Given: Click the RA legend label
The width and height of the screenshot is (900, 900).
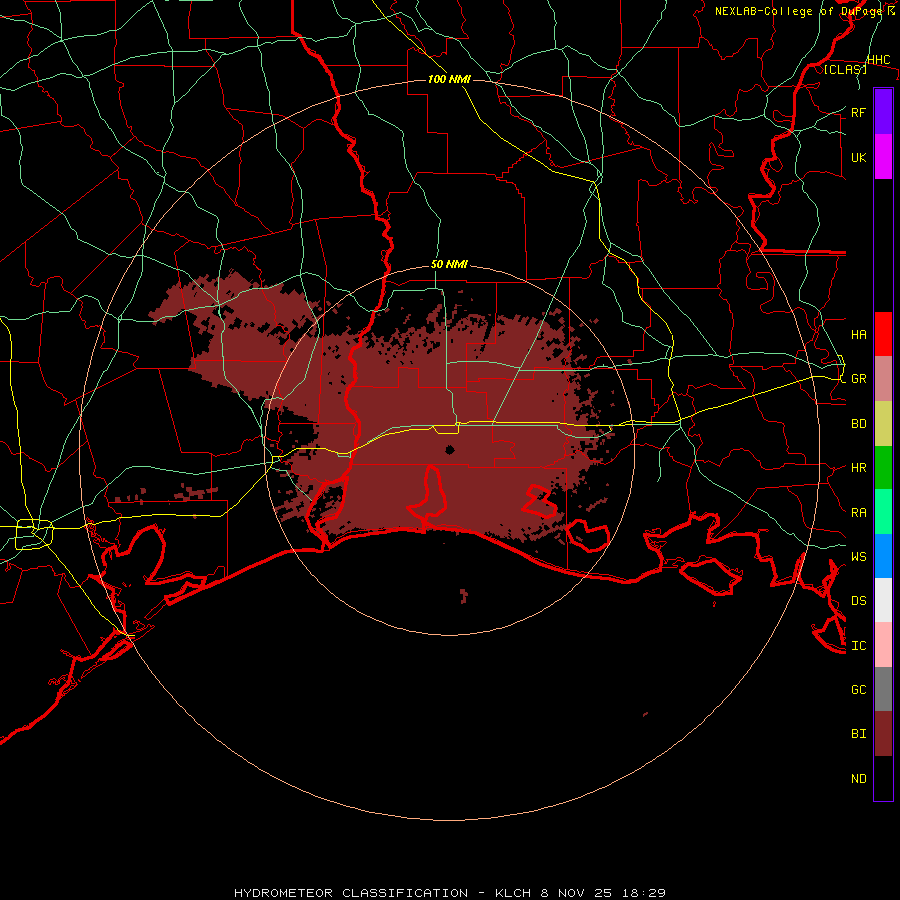Looking at the screenshot, I should [859, 513].
